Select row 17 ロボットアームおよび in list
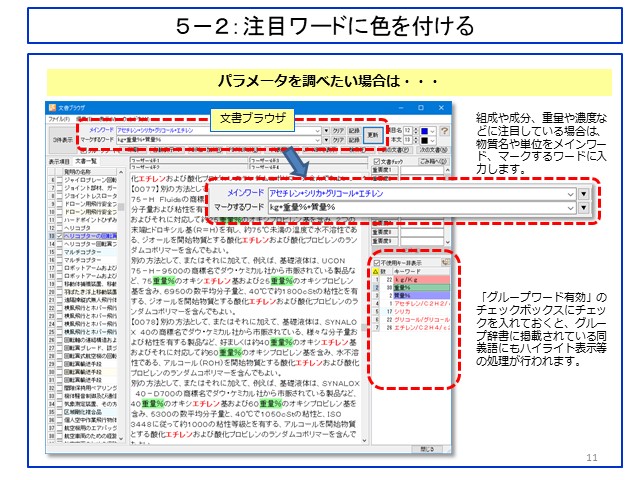640x480 pixels. coord(90,268)
